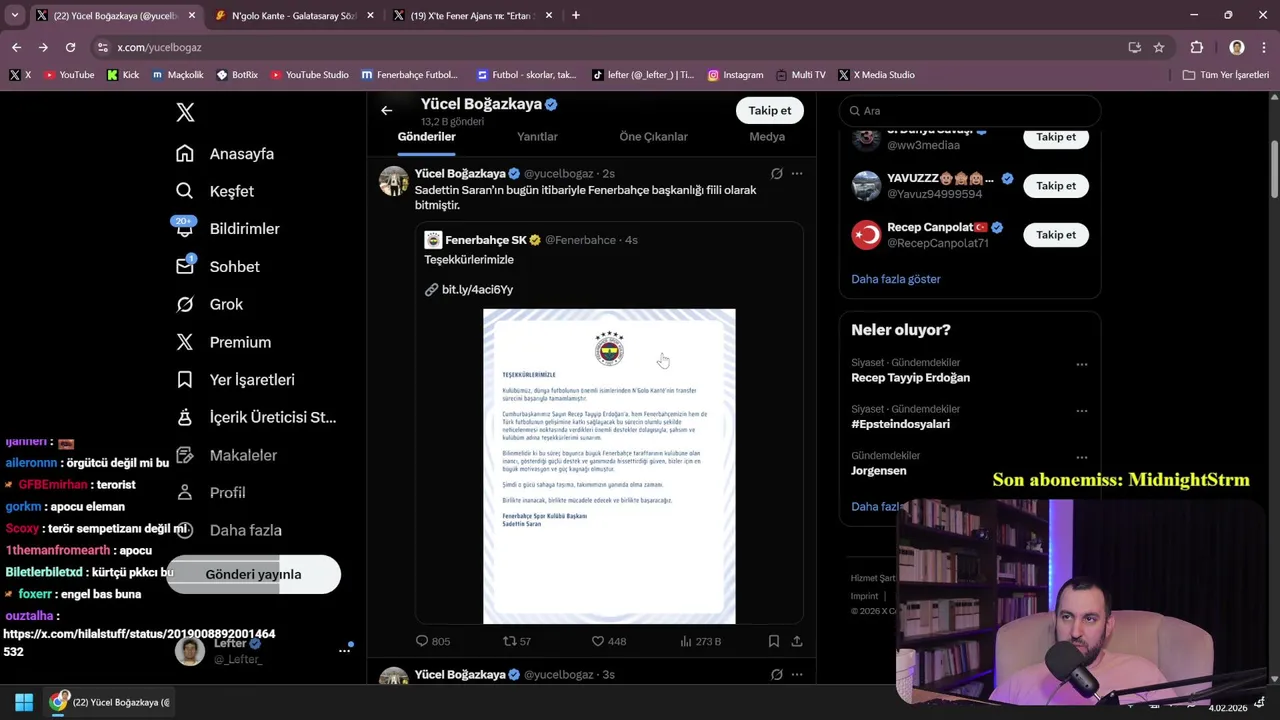This screenshot has height=720, width=1280.
Task: Open more options on second Yücel post
Action: coord(797,675)
